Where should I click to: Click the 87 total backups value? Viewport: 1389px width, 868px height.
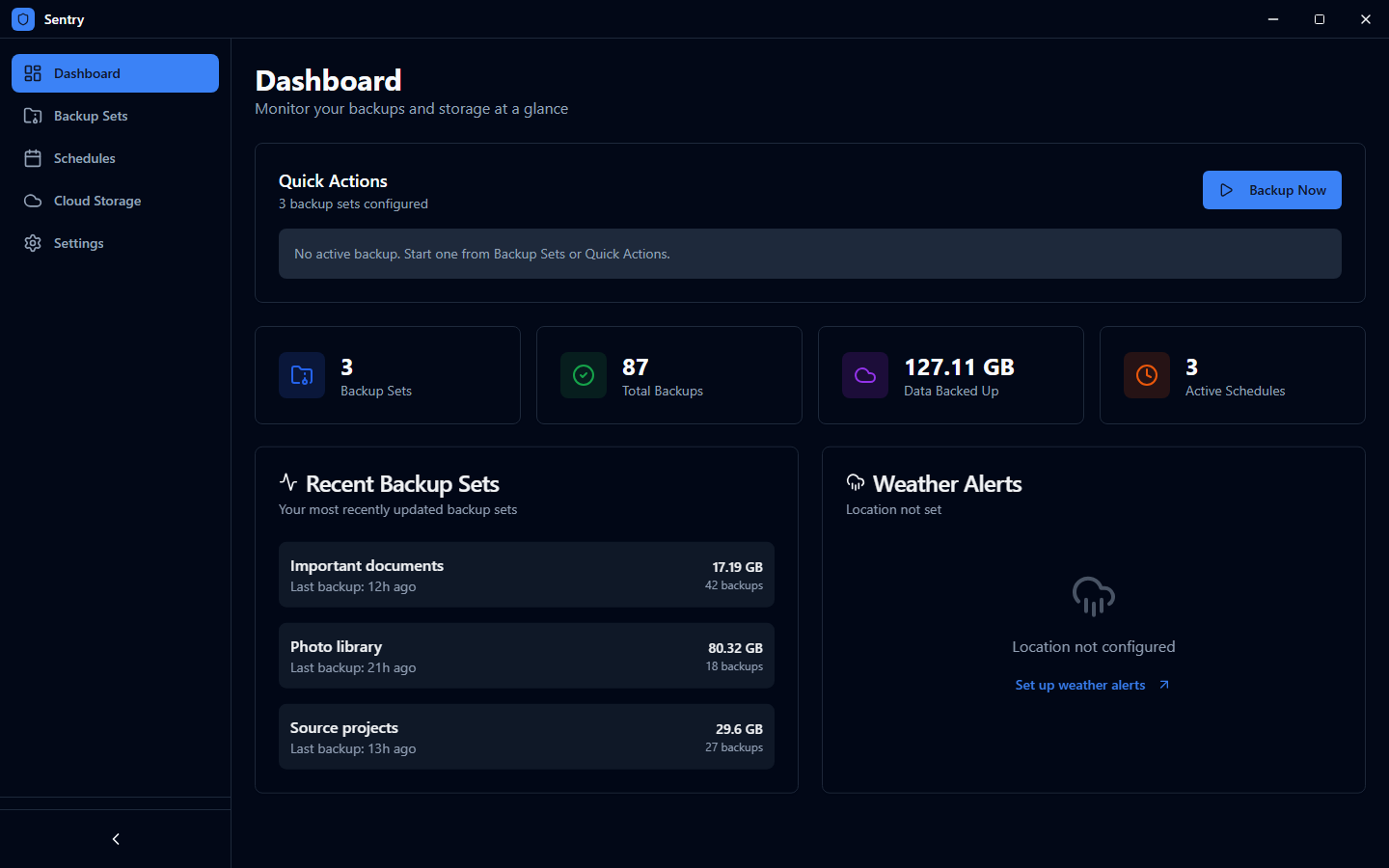[636, 367]
